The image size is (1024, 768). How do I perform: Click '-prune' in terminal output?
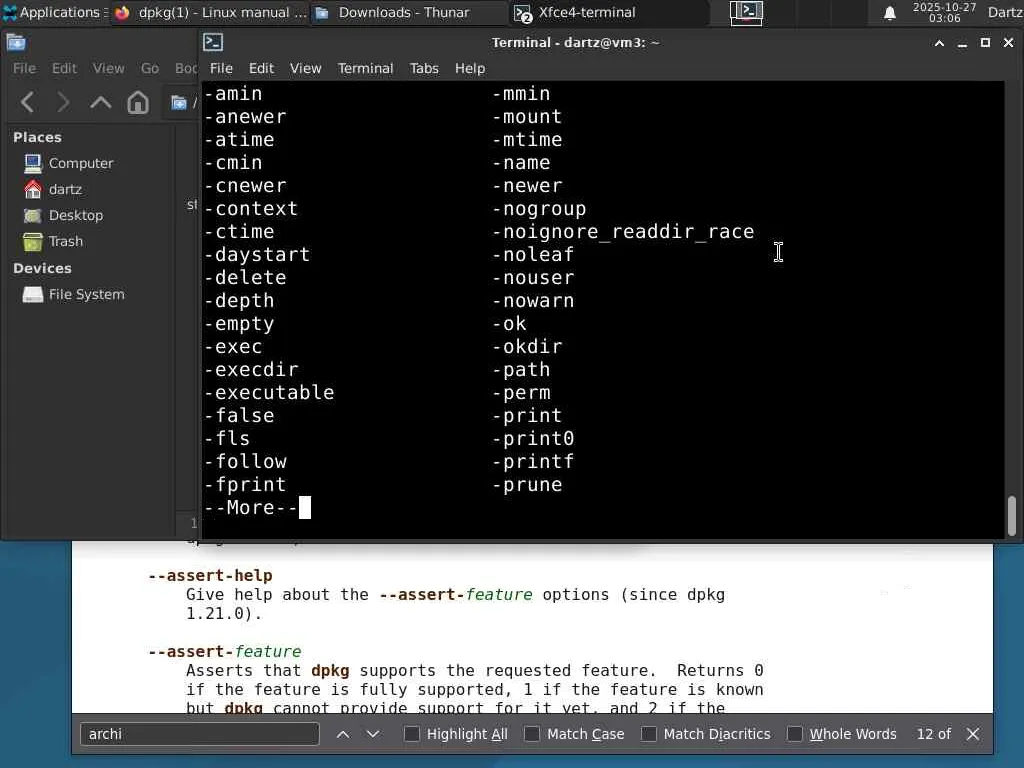[x=527, y=485]
